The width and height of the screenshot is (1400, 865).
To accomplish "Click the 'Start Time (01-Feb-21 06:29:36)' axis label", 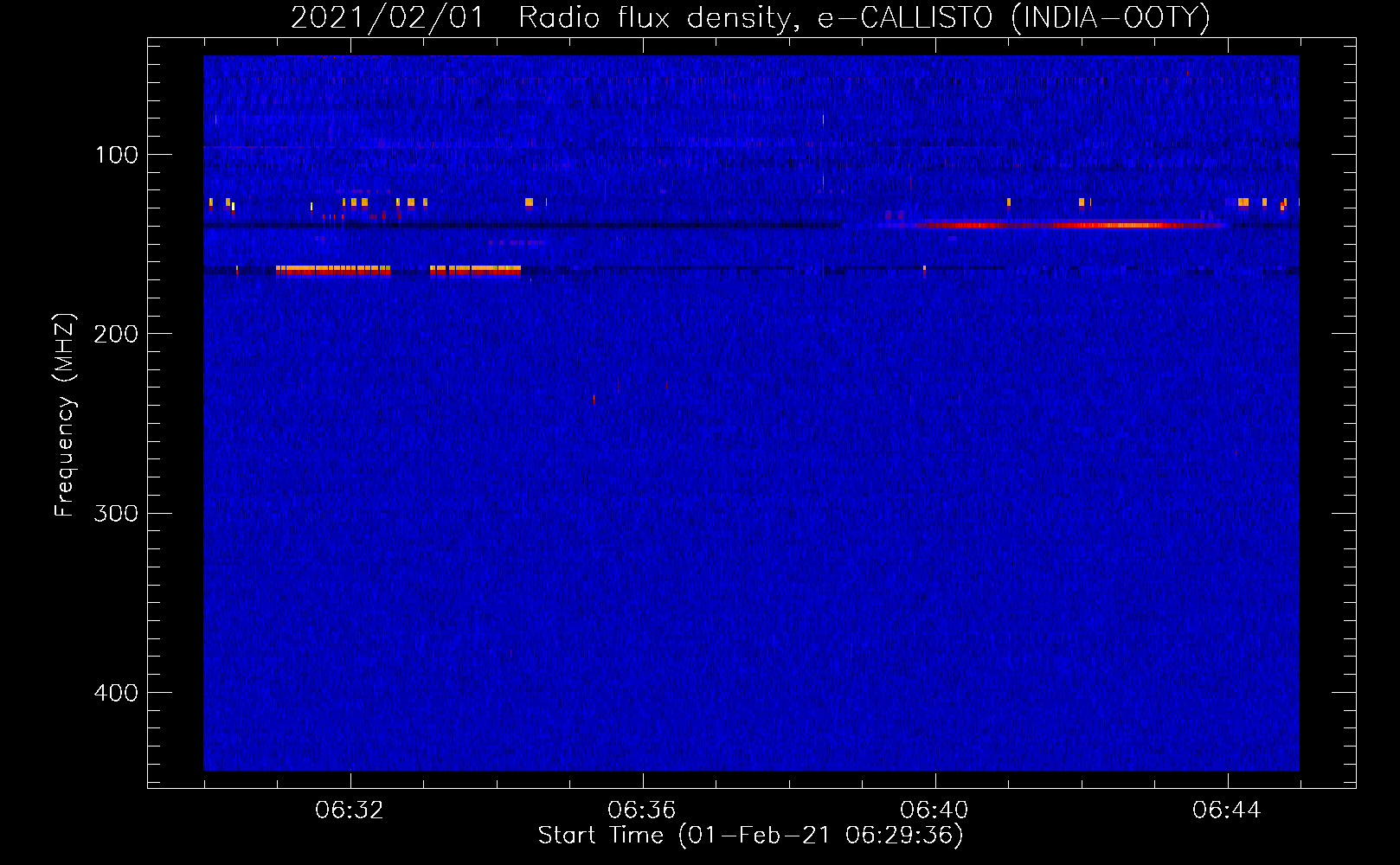I will point(750,836).
